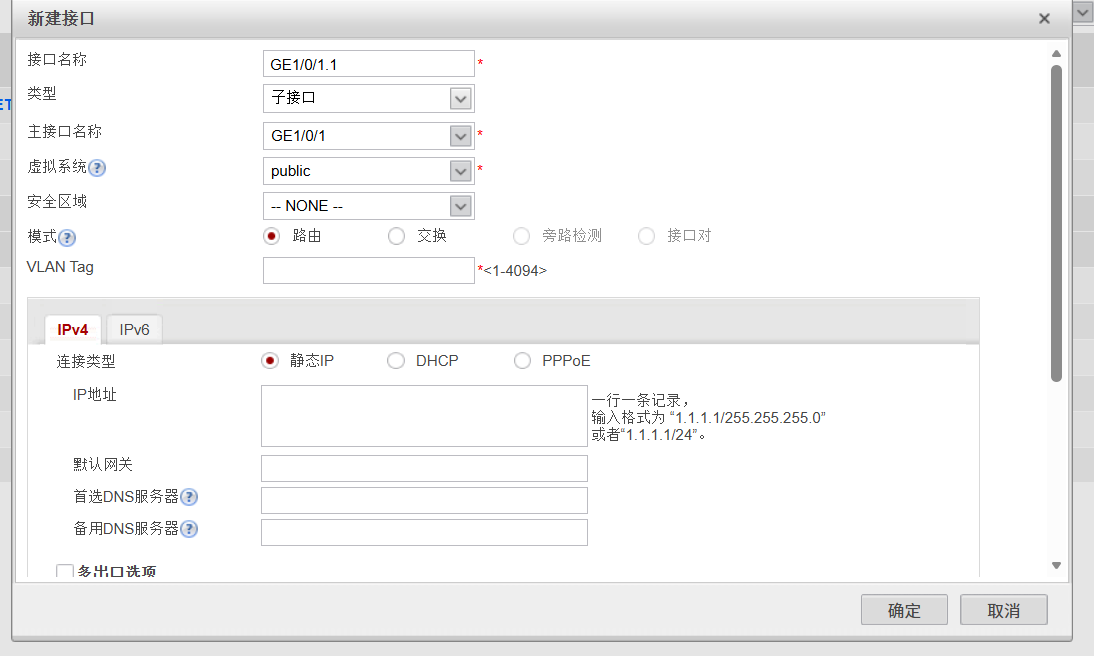Select 接口对 mode radio button
Image resolution: width=1094 pixels, height=656 pixels.
click(x=646, y=236)
